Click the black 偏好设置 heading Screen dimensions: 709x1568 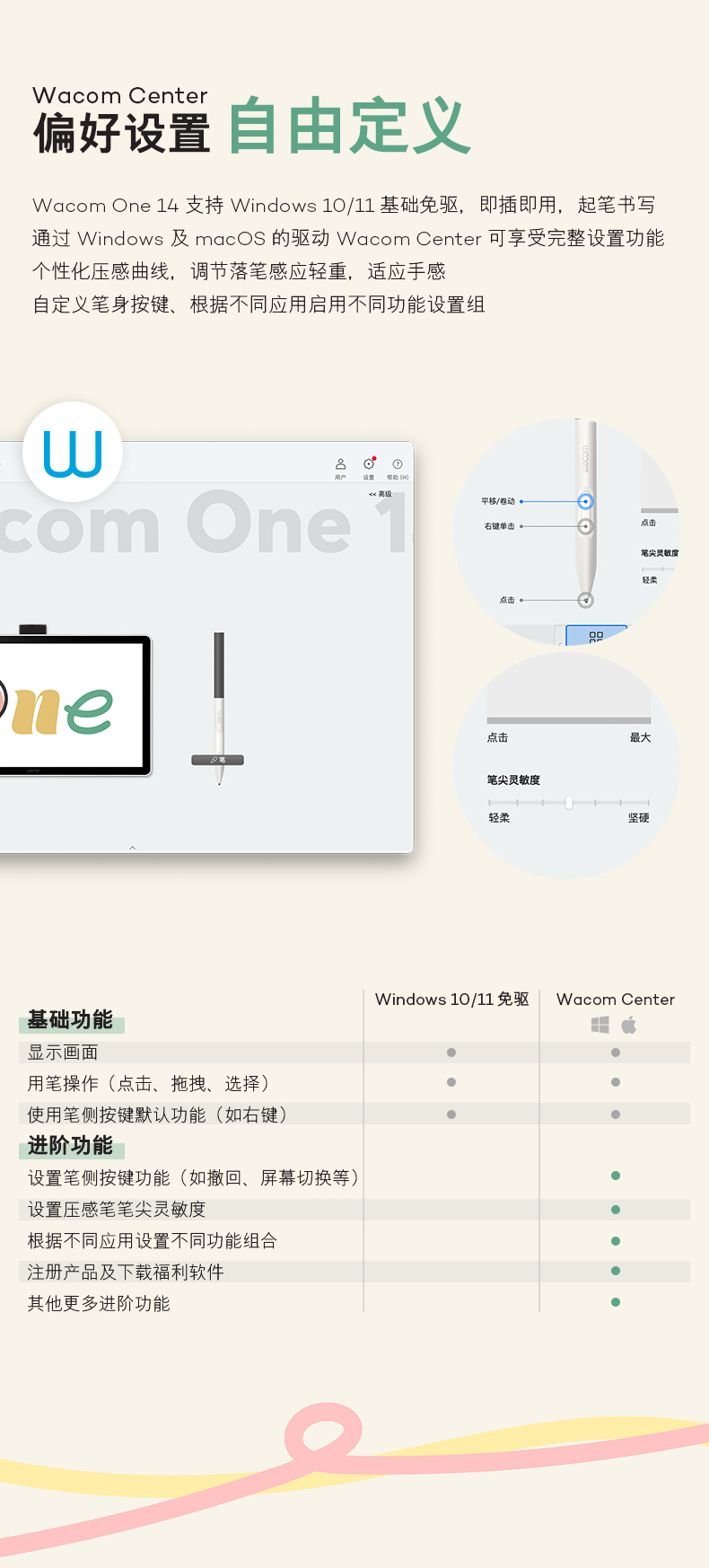[122, 134]
